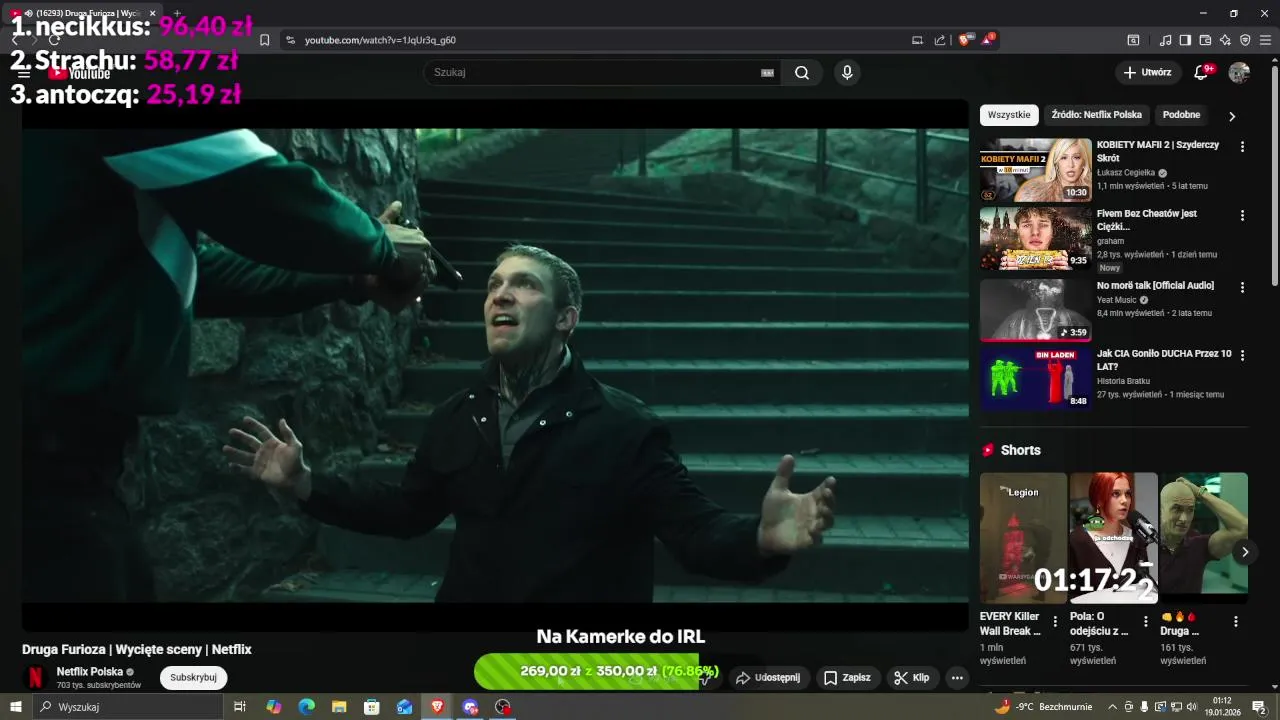Open Brave VPN shield icon
The height and width of the screenshot is (720, 1280).
click(x=1245, y=40)
